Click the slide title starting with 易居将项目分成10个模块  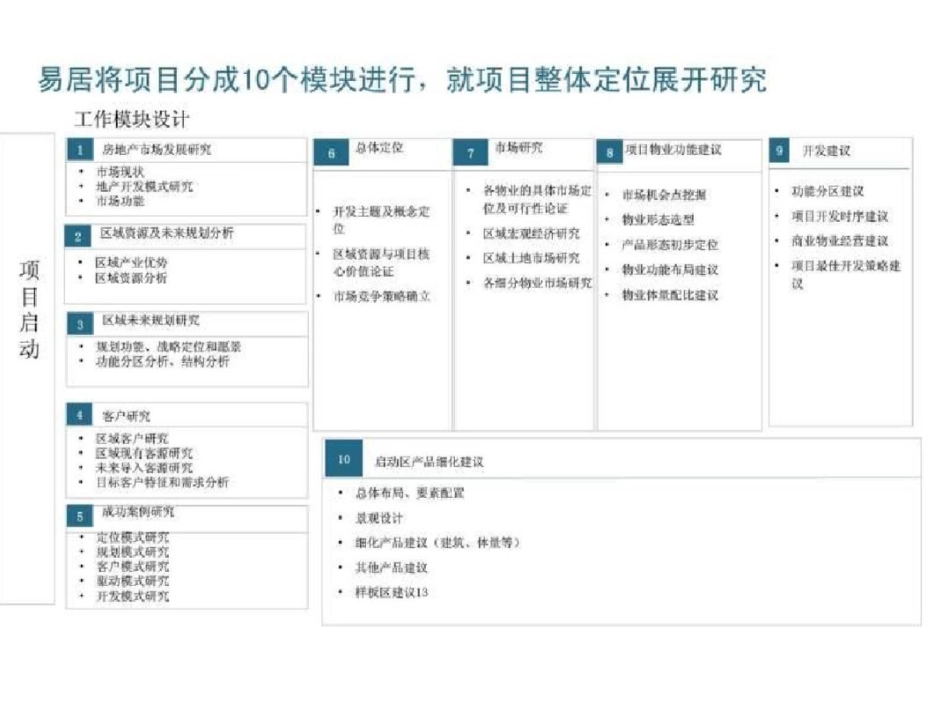(402, 80)
